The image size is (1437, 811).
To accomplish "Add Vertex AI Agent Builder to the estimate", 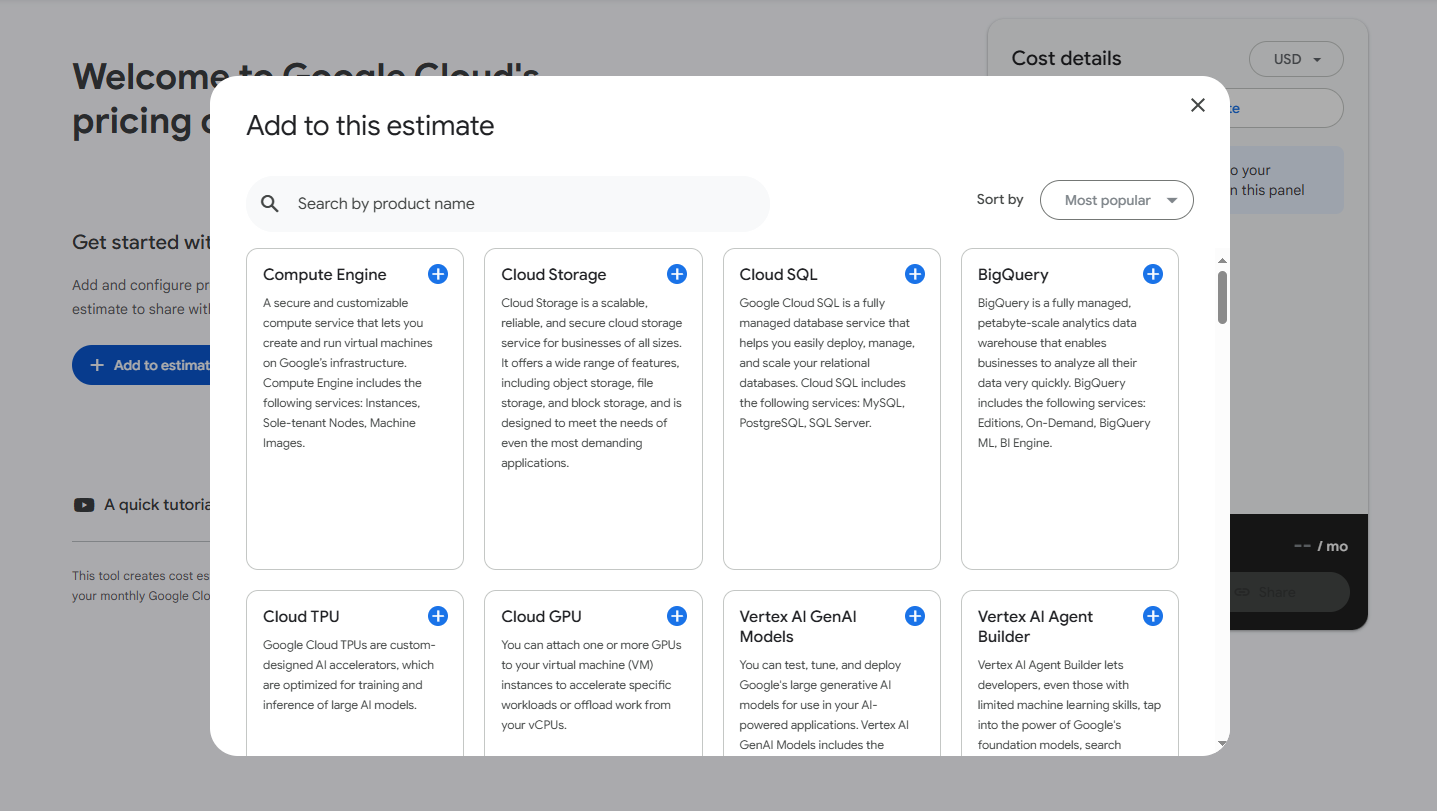I will coord(1152,616).
